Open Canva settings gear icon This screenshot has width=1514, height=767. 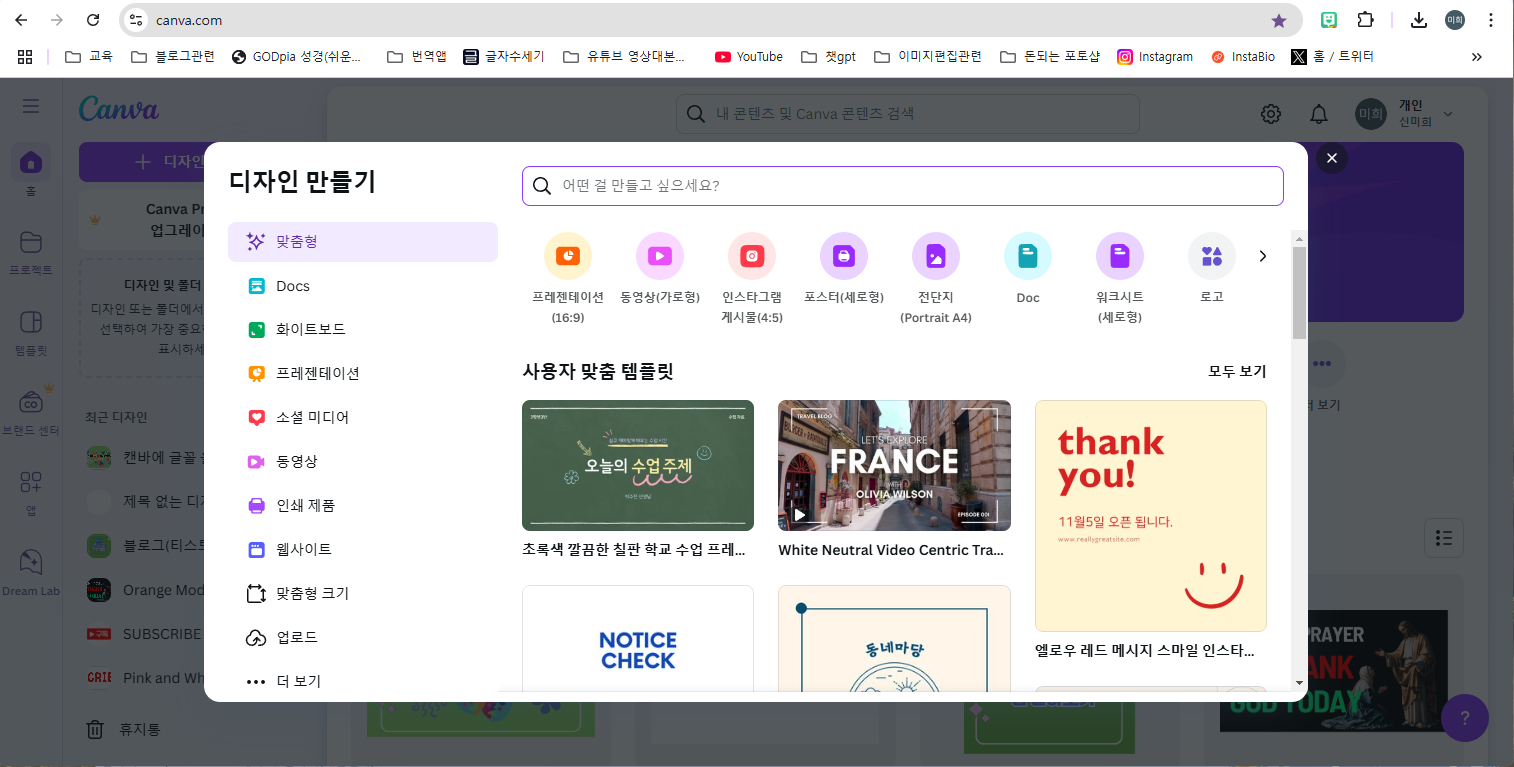coord(1271,114)
